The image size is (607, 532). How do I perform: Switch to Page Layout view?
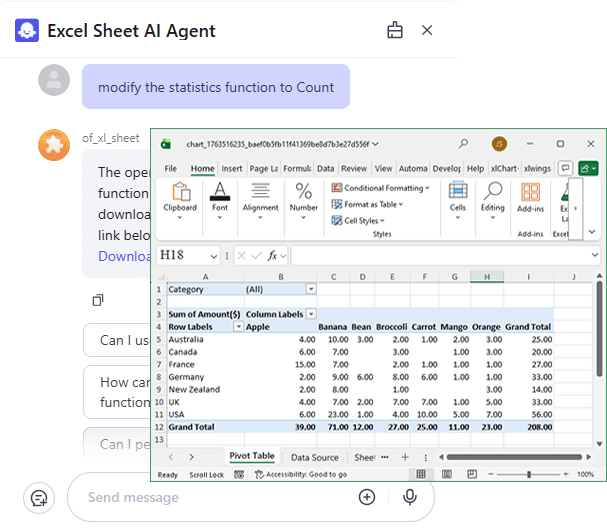(x=447, y=474)
